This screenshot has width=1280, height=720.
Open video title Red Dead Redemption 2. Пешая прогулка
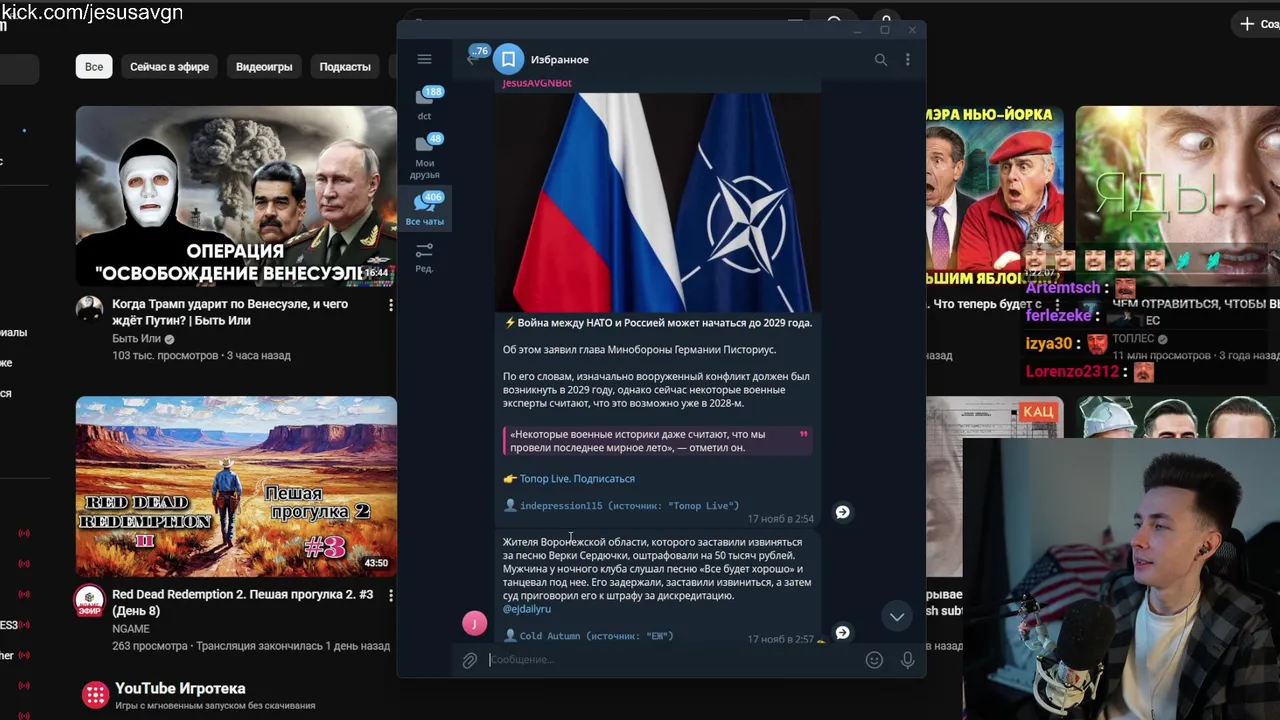(242, 602)
